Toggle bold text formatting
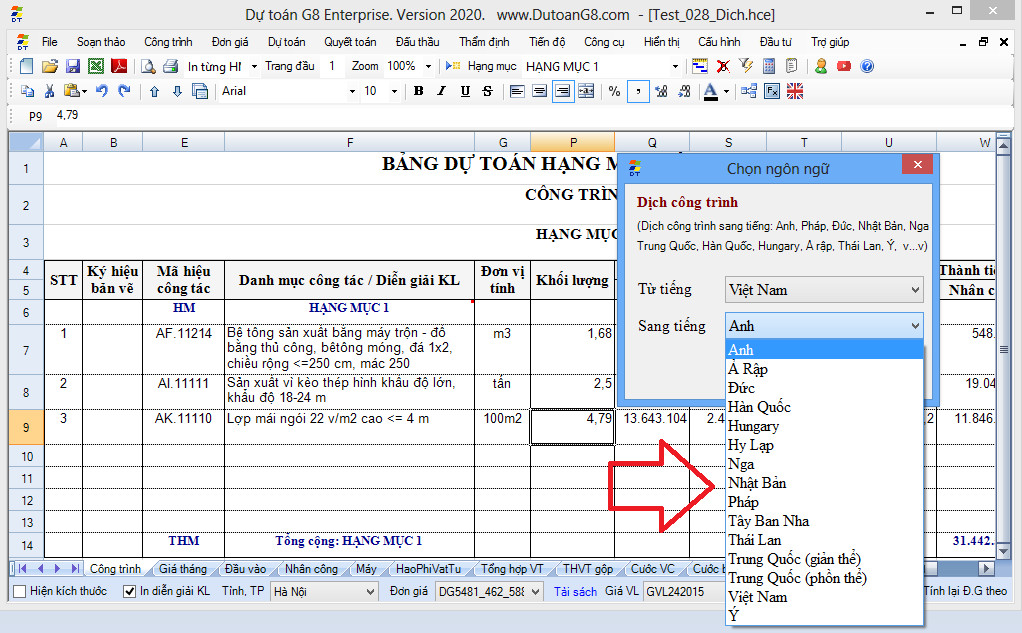Viewport: 1022px width, 633px height. pos(418,91)
